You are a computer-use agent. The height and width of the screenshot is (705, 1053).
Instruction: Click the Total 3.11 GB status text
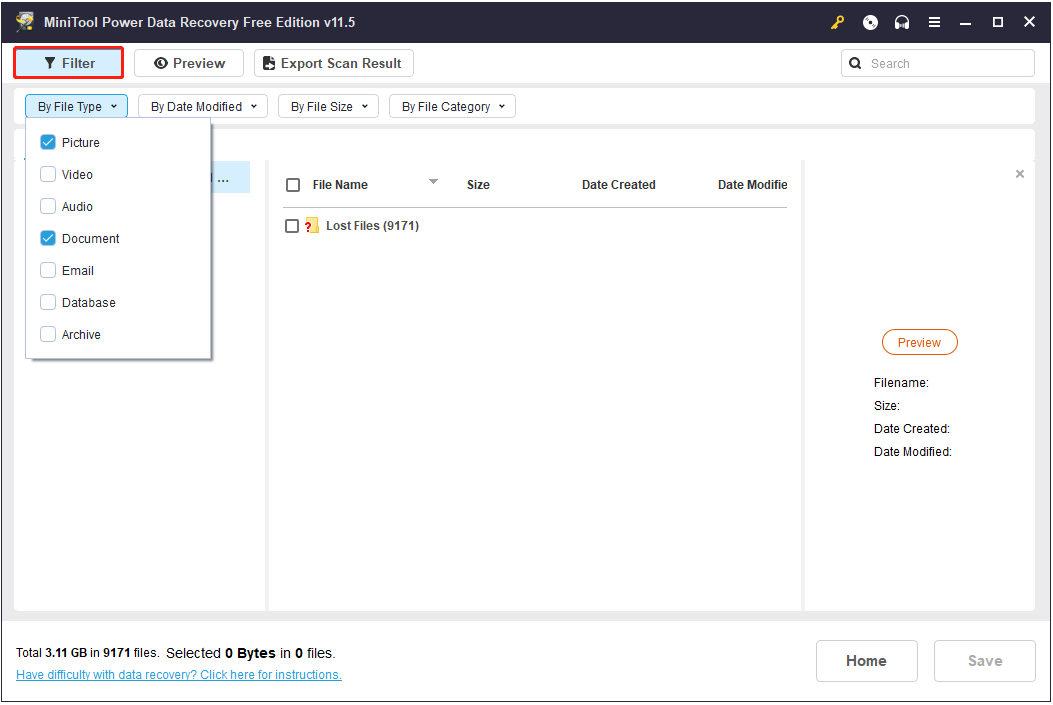(88, 653)
